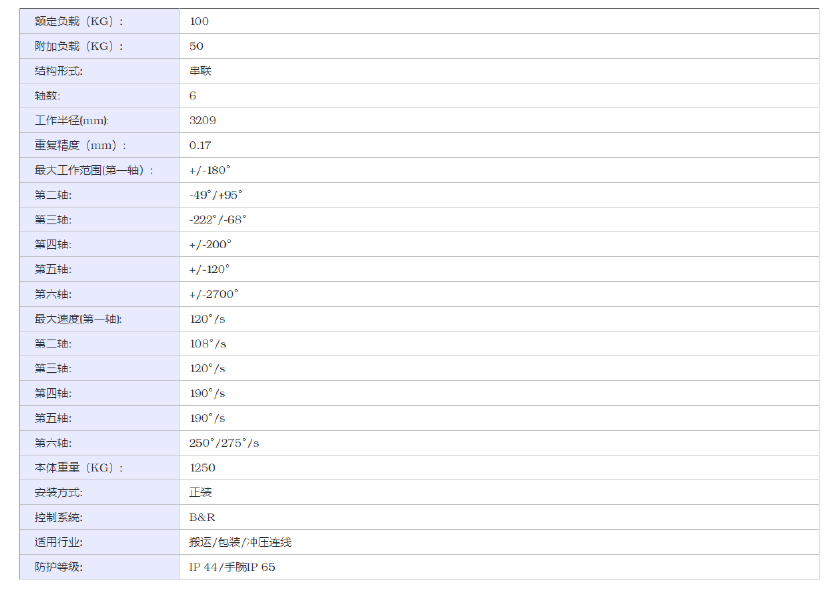Select the body weight value 1250
The width and height of the screenshot is (836, 592).
point(202,468)
